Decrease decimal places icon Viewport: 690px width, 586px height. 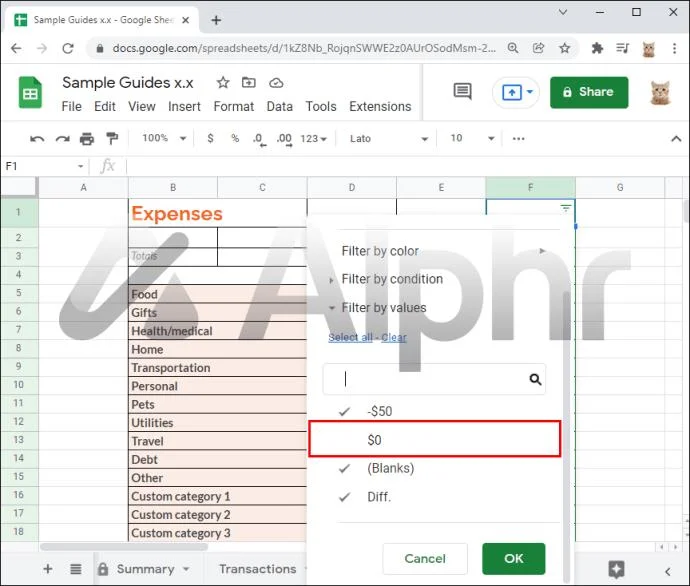tap(259, 139)
